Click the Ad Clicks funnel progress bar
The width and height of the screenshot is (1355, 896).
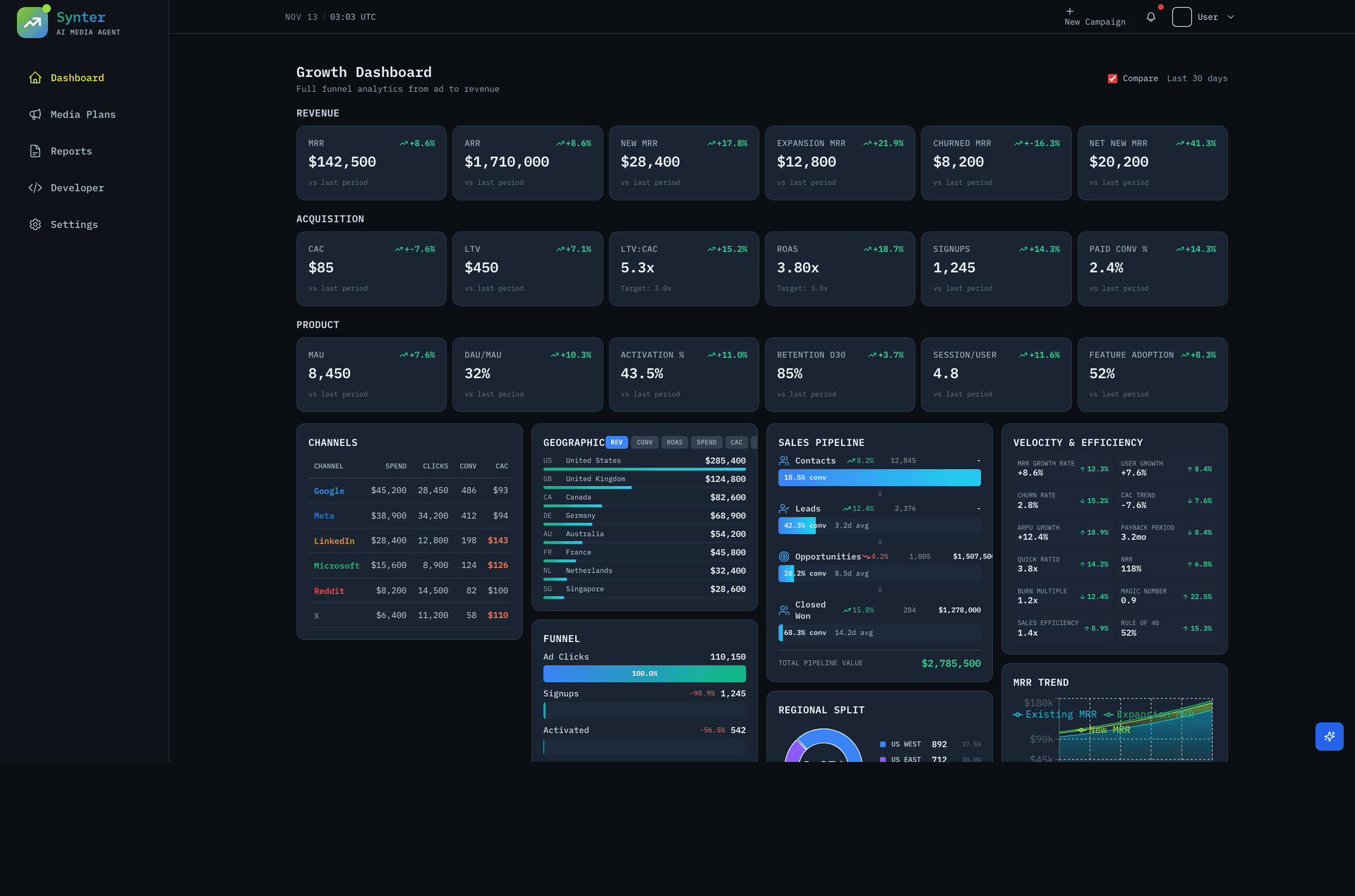pyautogui.click(x=644, y=674)
